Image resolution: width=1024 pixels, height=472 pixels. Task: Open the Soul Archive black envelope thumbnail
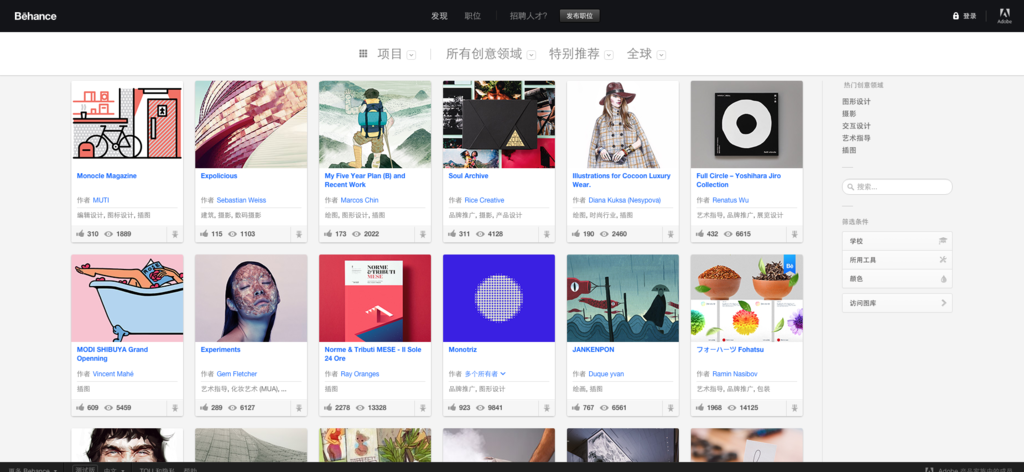(499, 124)
